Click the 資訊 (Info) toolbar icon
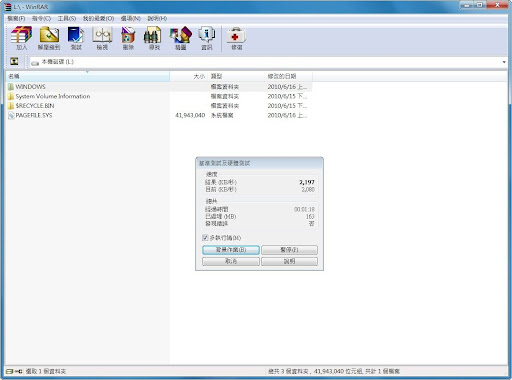The image size is (512, 380). [x=207, y=38]
